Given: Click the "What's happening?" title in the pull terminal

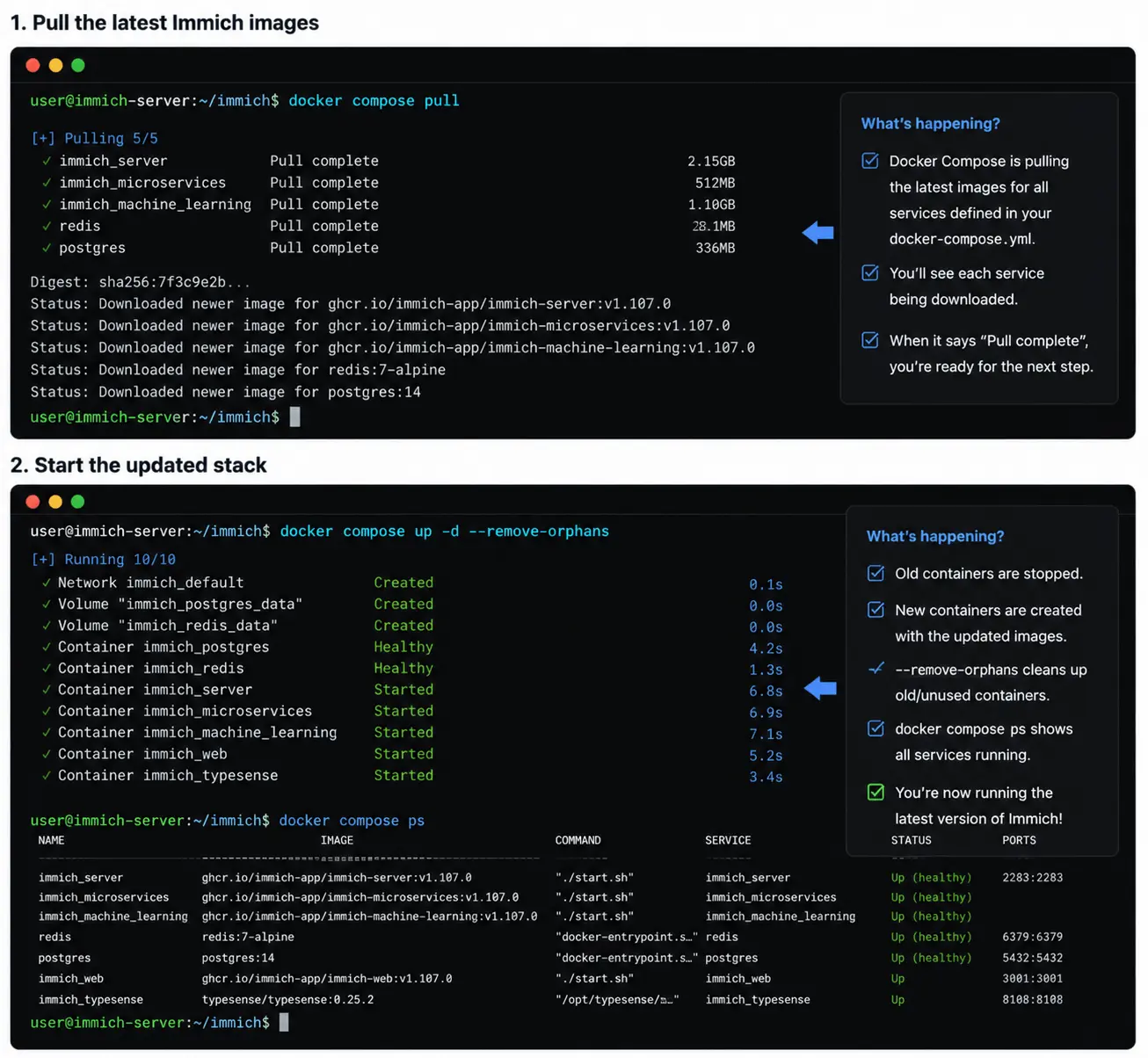Looking at the screenshot, I should pyautogui.click(x=930, y=124).
